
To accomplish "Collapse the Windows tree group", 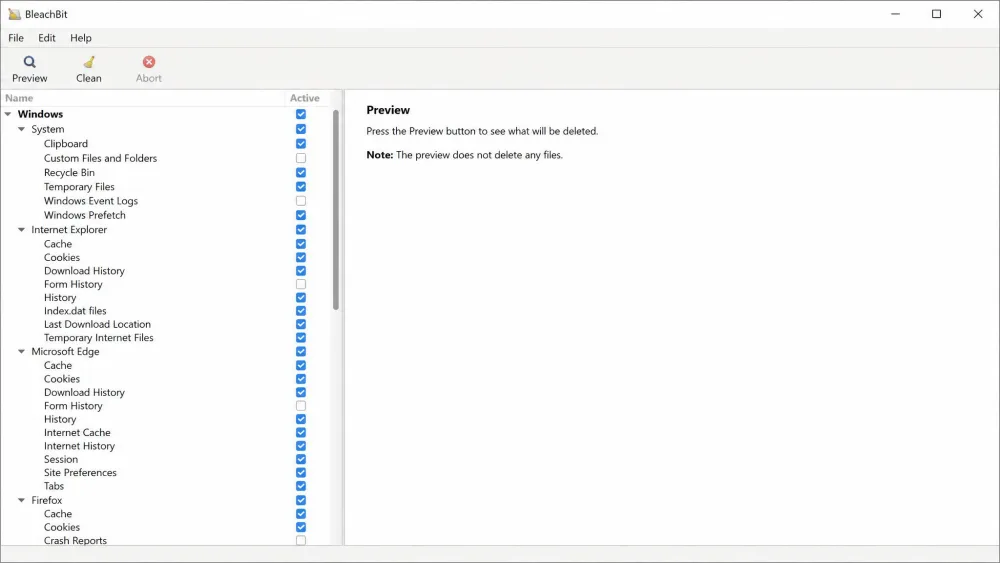I will click(x=8, y=114).
